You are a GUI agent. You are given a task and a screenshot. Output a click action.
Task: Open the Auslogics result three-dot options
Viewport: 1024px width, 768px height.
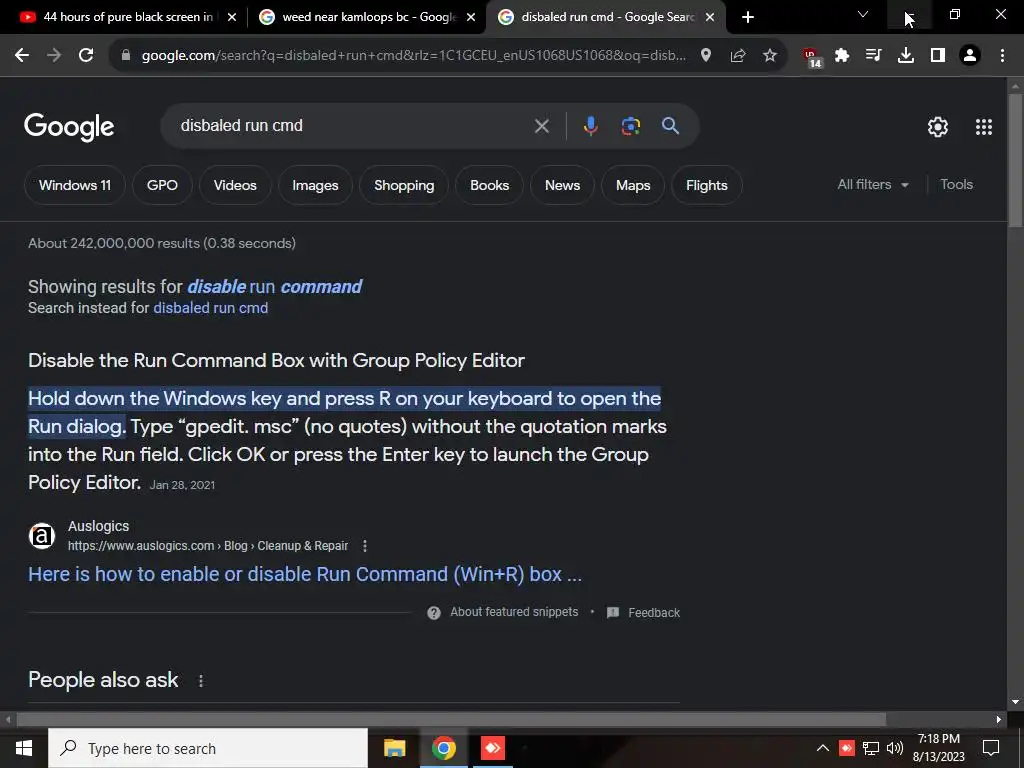[365, 546]
